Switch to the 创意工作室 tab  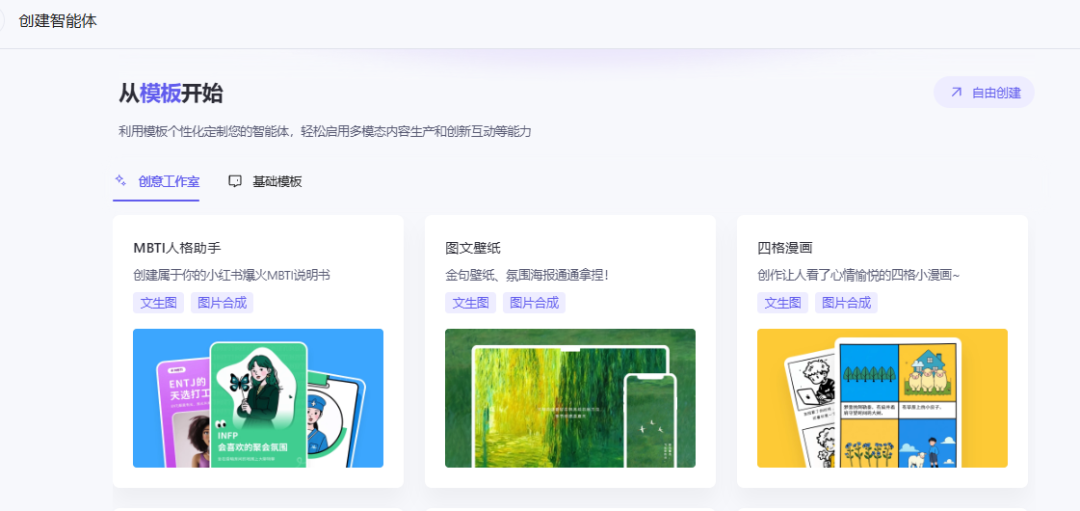click(168, 181)
